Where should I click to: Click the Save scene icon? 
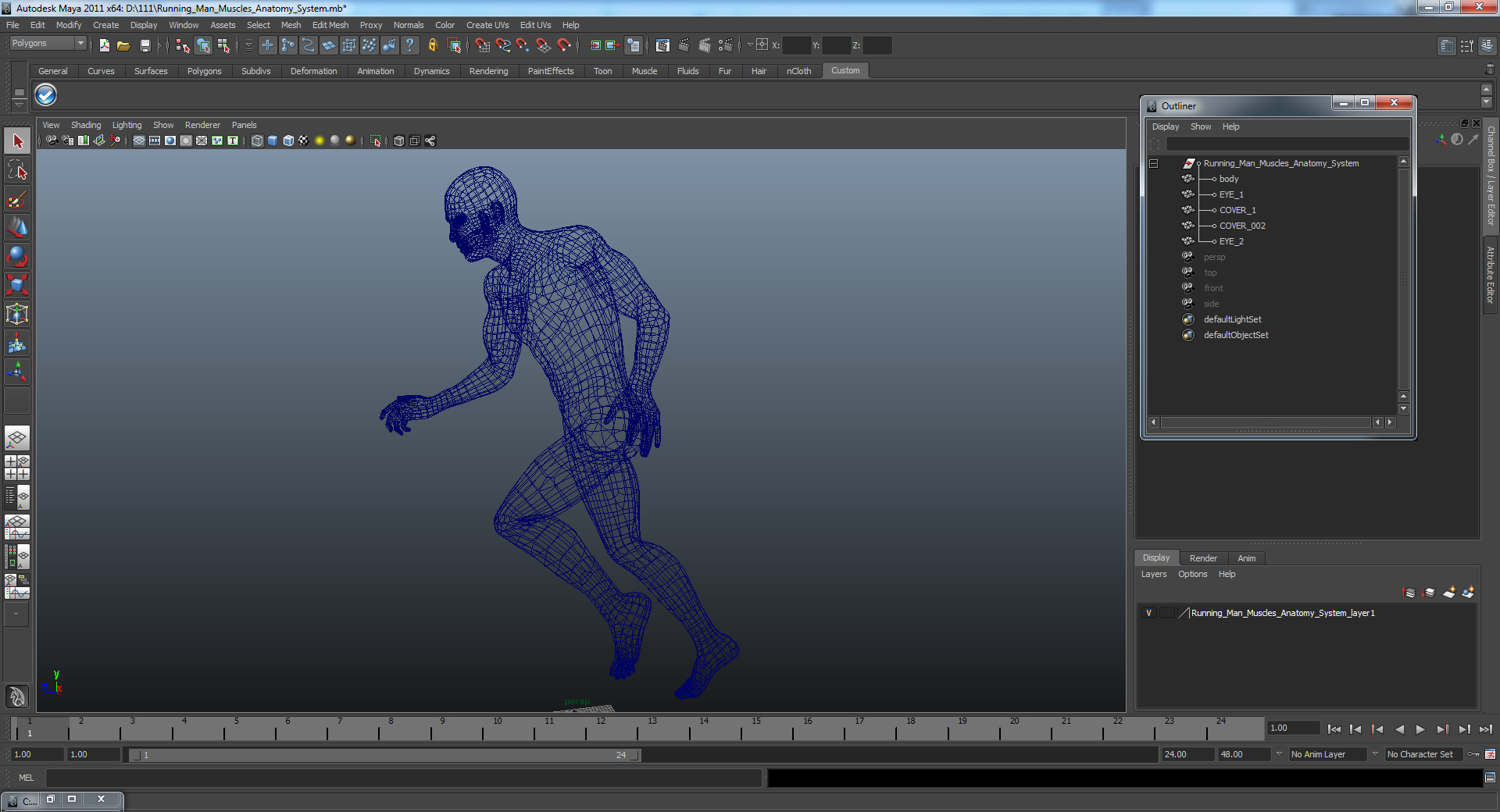coord(145,46)
